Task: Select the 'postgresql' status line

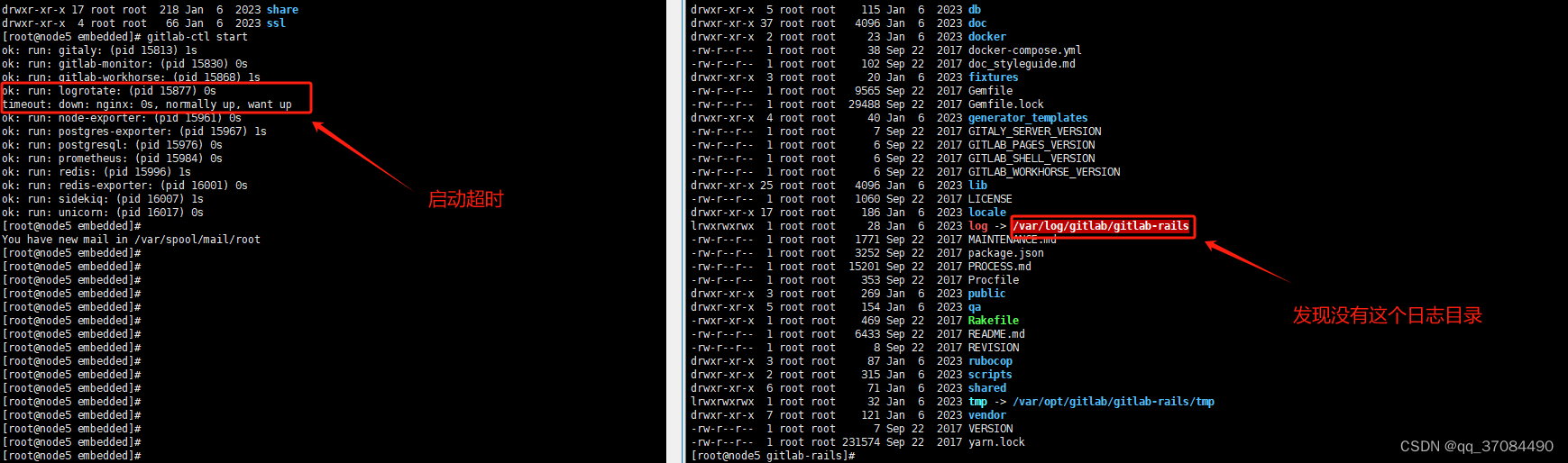Action: [x=112, y=145]
